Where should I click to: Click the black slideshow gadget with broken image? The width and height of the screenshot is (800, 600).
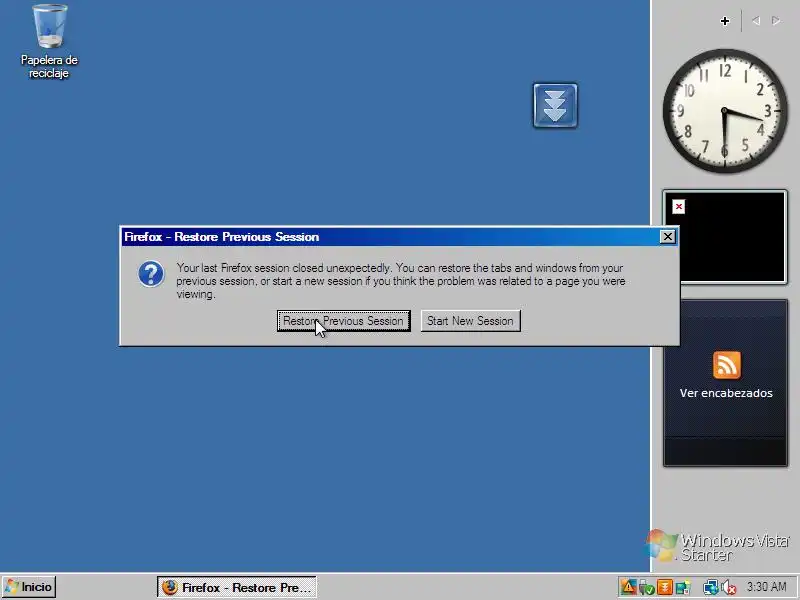point(725,237)
